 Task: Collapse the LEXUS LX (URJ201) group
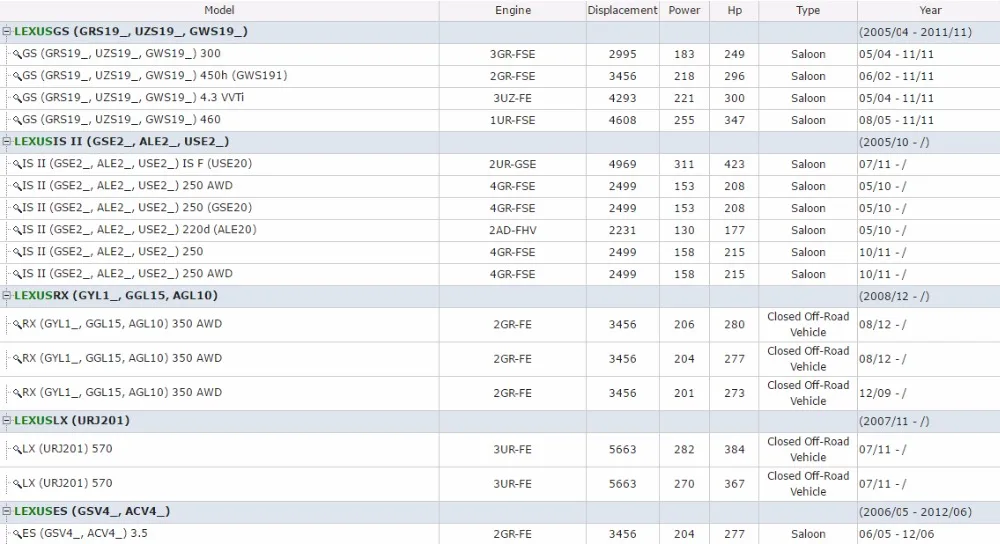[6, 420]
